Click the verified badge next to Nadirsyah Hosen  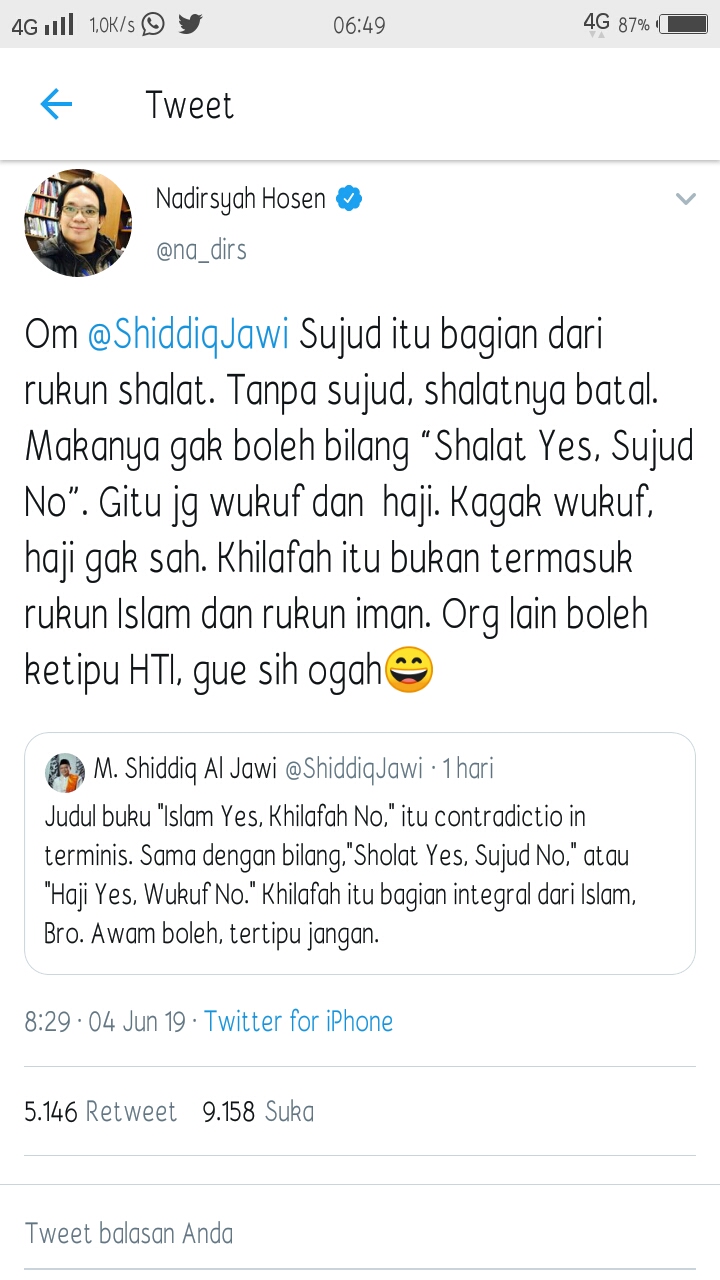point(348,199)
